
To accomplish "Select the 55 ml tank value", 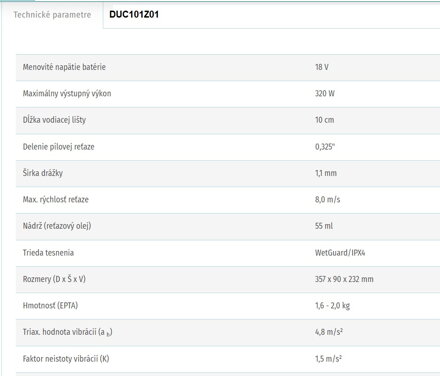I will click(324, 226).
